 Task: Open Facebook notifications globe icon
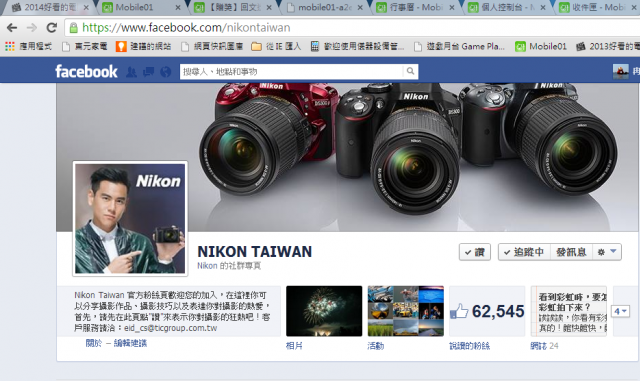tap(165, 72)
